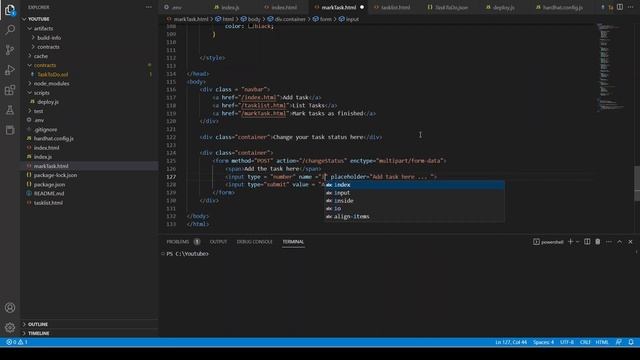The height and width of the screenshot is (360, 640).
Task: Open the Manage gear icon
Action: pyautogui.click(x=10, y=327)
